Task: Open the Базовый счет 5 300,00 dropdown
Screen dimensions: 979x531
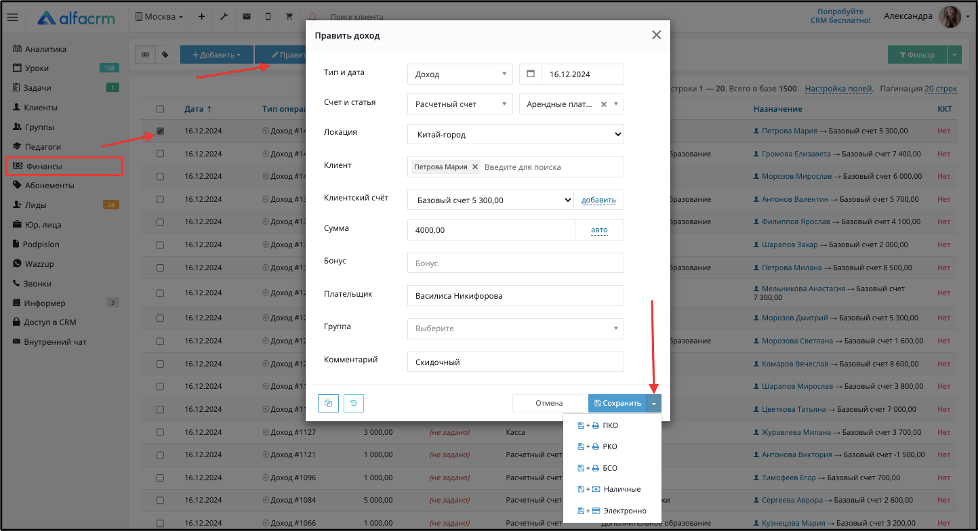Action: pos(491,200)
